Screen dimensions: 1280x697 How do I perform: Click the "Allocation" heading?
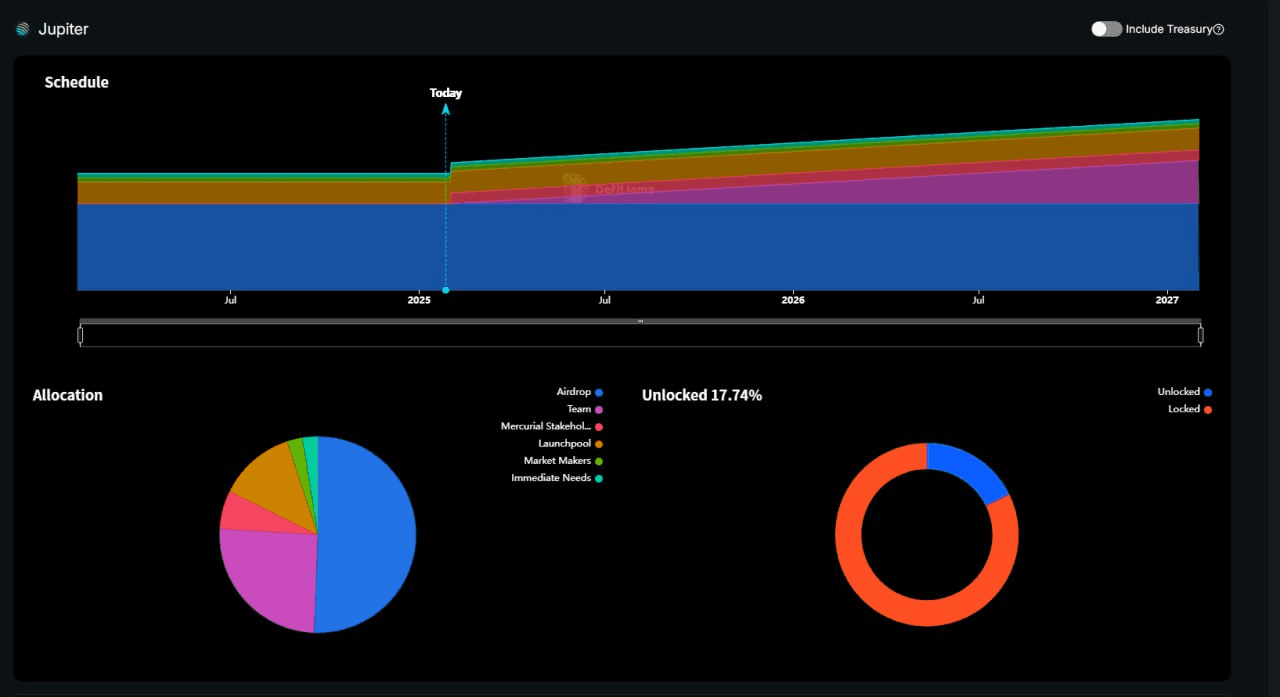(68, 395)
